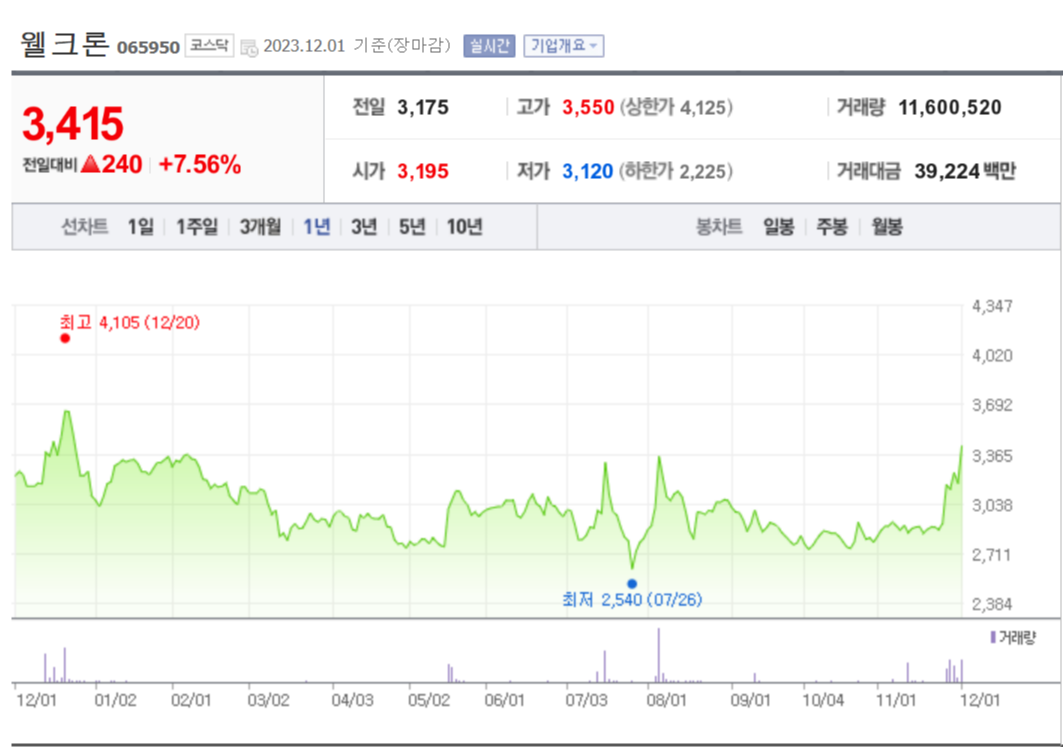The image size is (1063, 747).
Task: Click the 상한가 4,125 text
Action: point(676,108)
